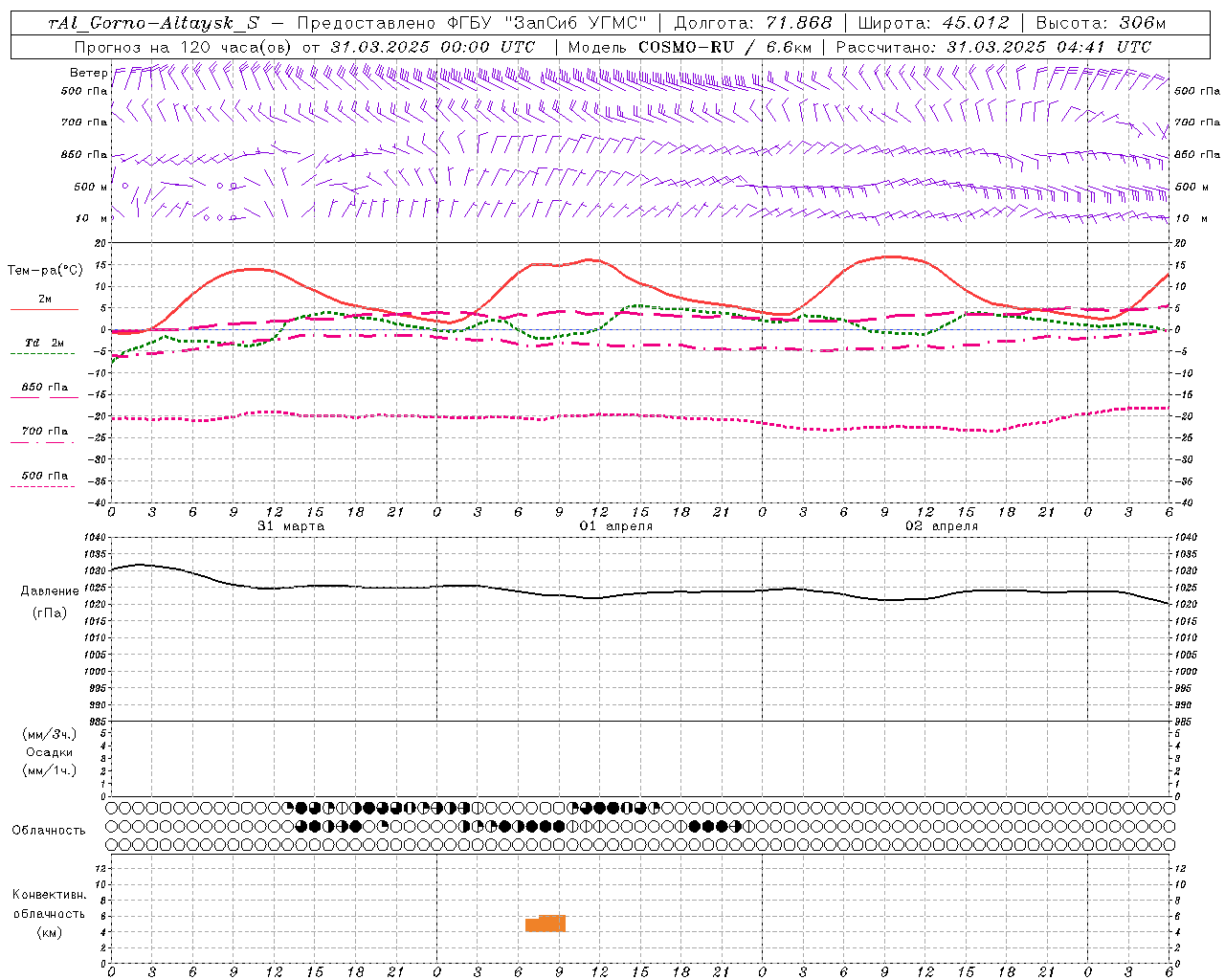
Task: Click the latitude value Широта: 45.012
Action: click(x=933, y=23)
